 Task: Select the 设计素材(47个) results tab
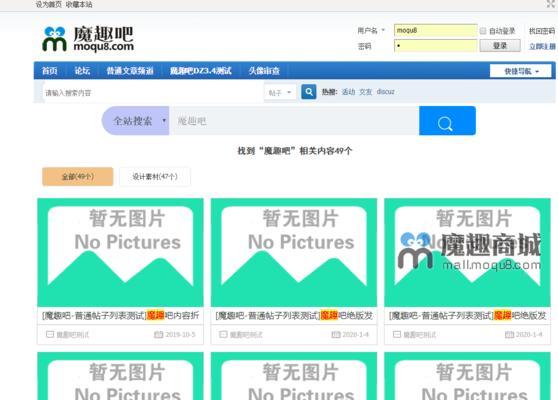[155, 177]
